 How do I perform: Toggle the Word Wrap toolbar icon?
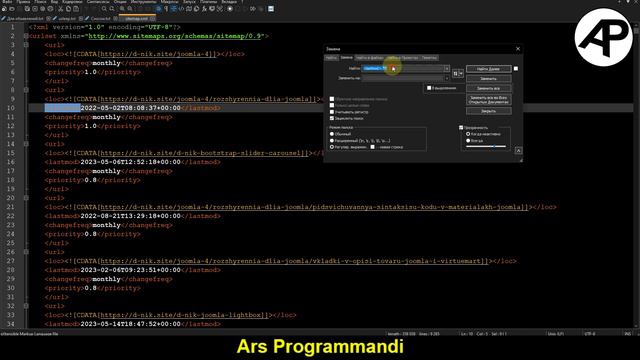point(158,9)
